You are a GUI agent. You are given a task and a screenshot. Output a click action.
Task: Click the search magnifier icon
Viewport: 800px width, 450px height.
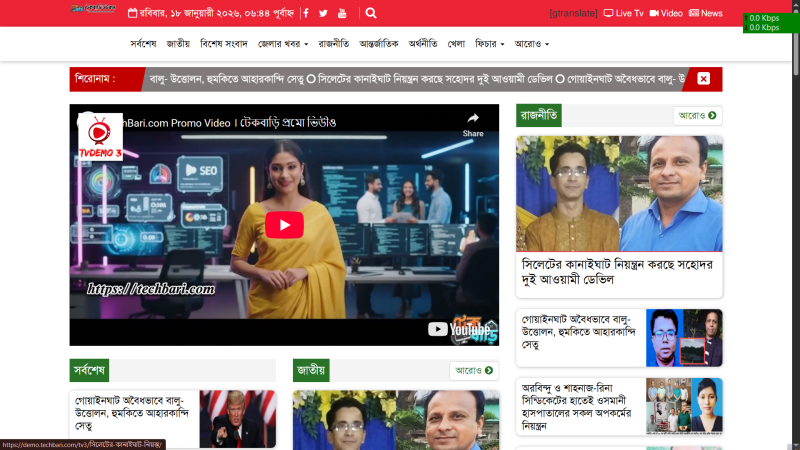point(371,13)
